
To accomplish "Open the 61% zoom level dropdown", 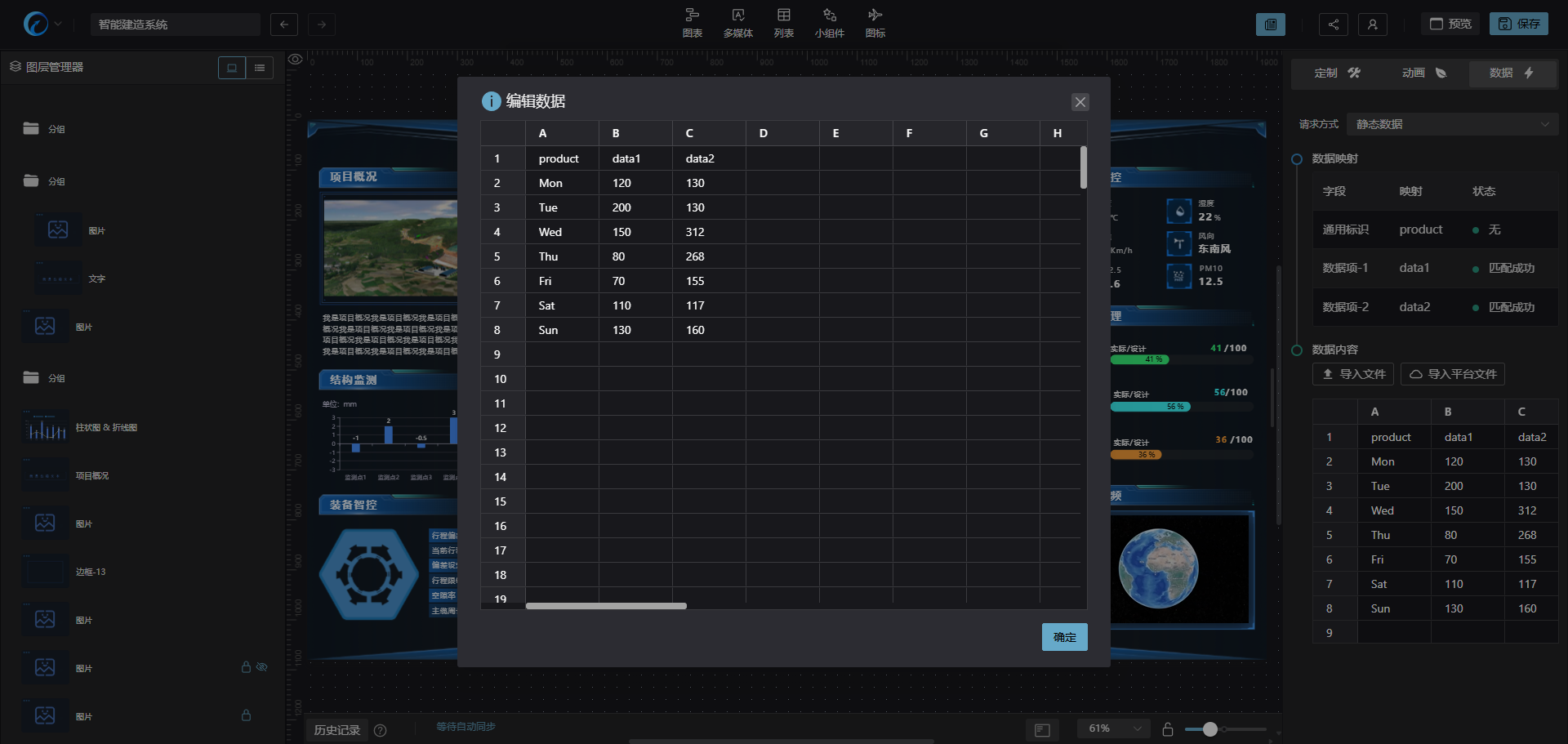I will pos(1114,728).
